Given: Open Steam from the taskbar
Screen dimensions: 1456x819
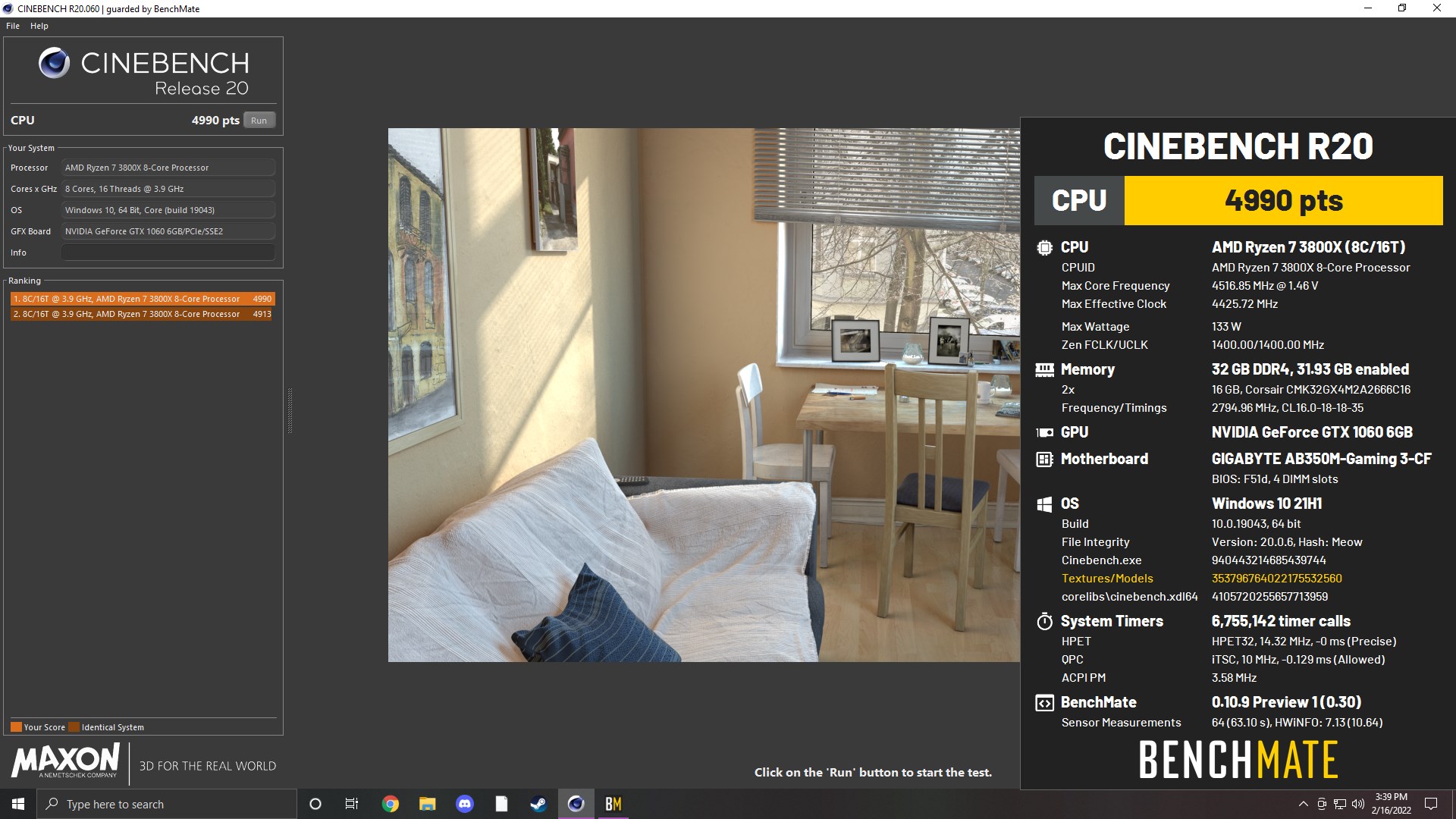Looking at the screenshot, I should (x=538, y=804).
